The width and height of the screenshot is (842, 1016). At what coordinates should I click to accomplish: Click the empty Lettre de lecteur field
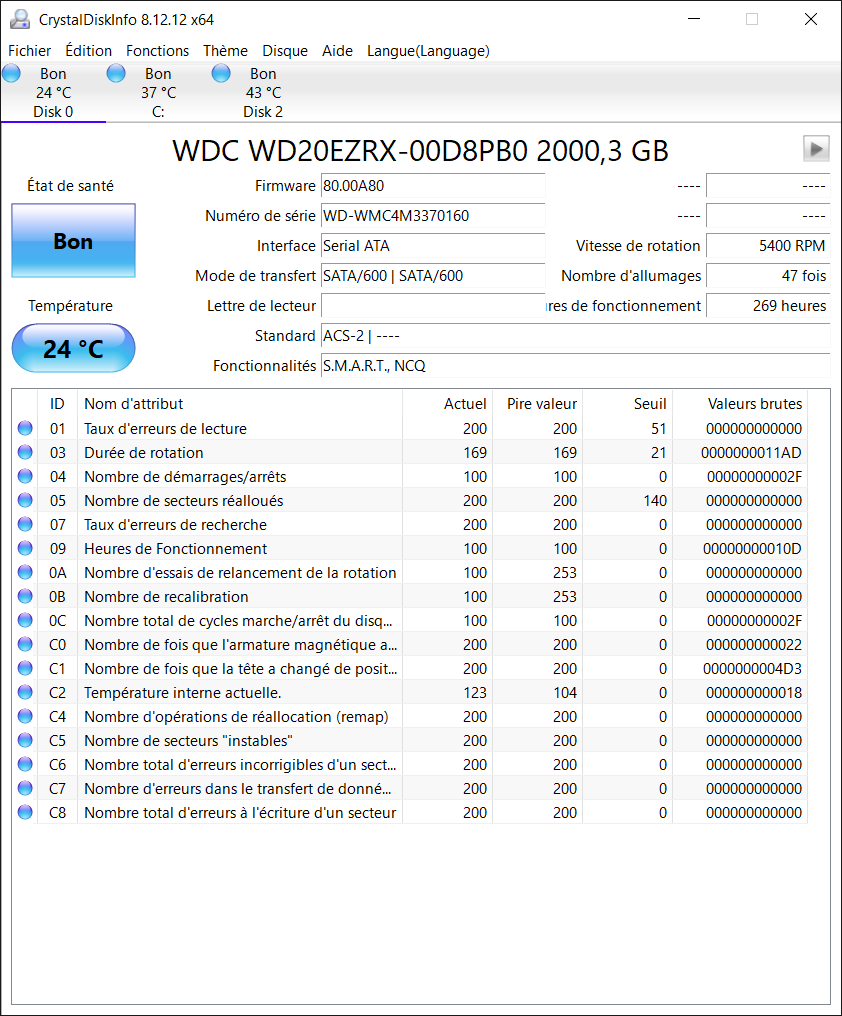433,306
